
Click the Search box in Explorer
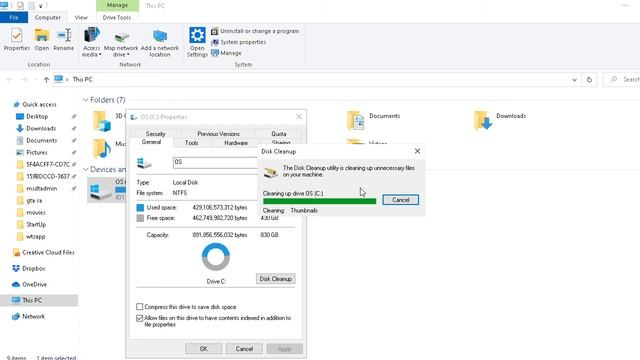pos(622,80)
